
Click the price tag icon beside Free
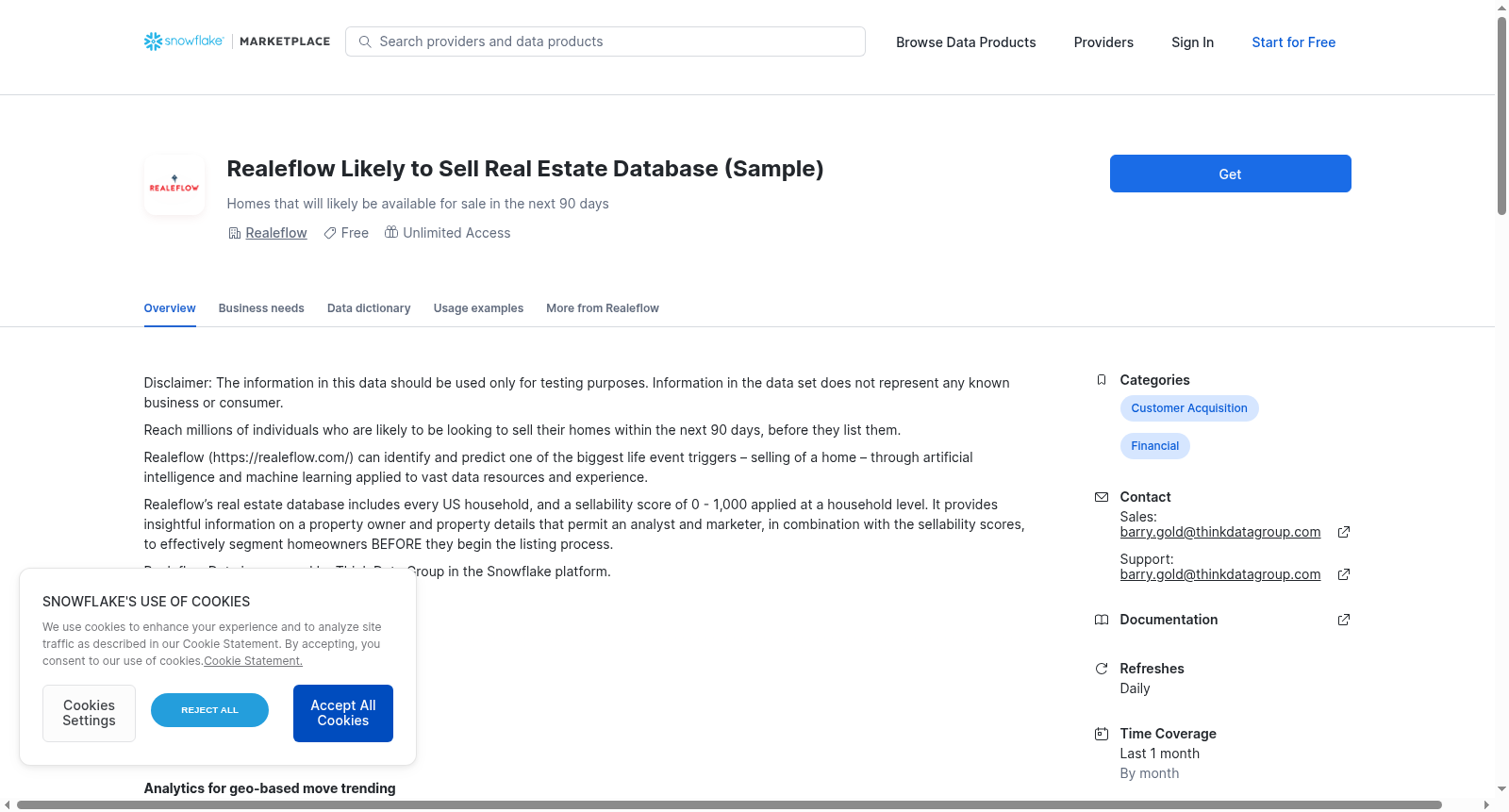pos(330,233)
